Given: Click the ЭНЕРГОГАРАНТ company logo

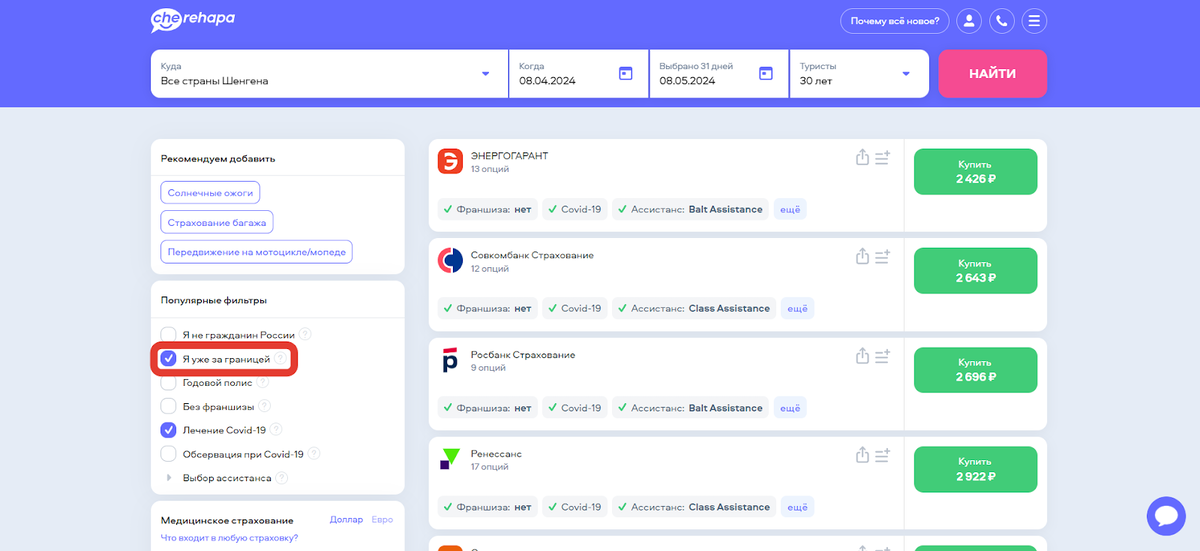Looking at the screenshot, I should tap(451, 161).
